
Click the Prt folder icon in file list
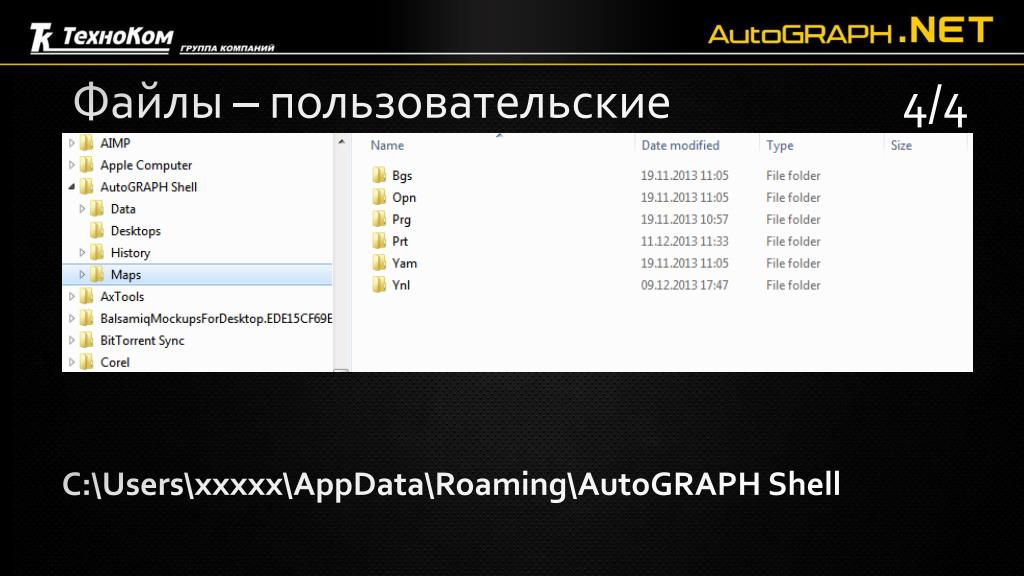click(x=379, y=241)
